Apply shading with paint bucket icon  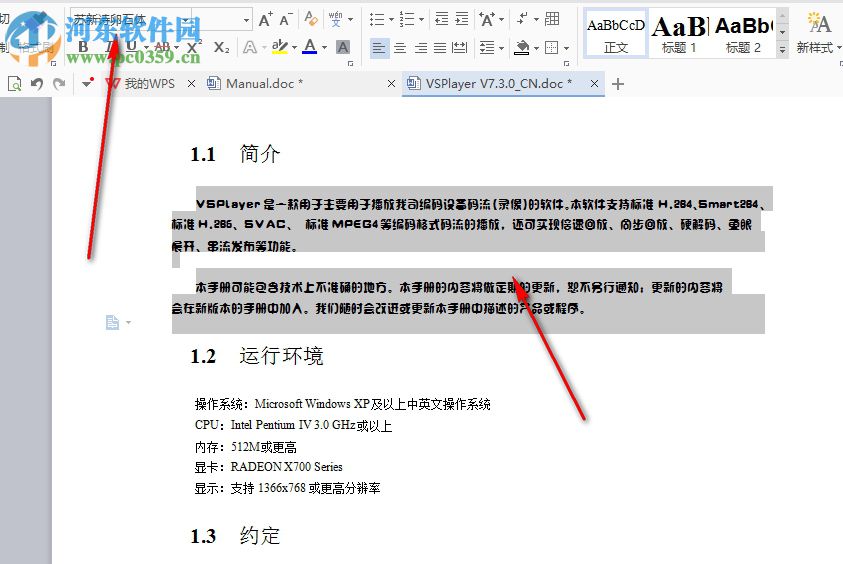pyautogui.click(x=521, y=48)
